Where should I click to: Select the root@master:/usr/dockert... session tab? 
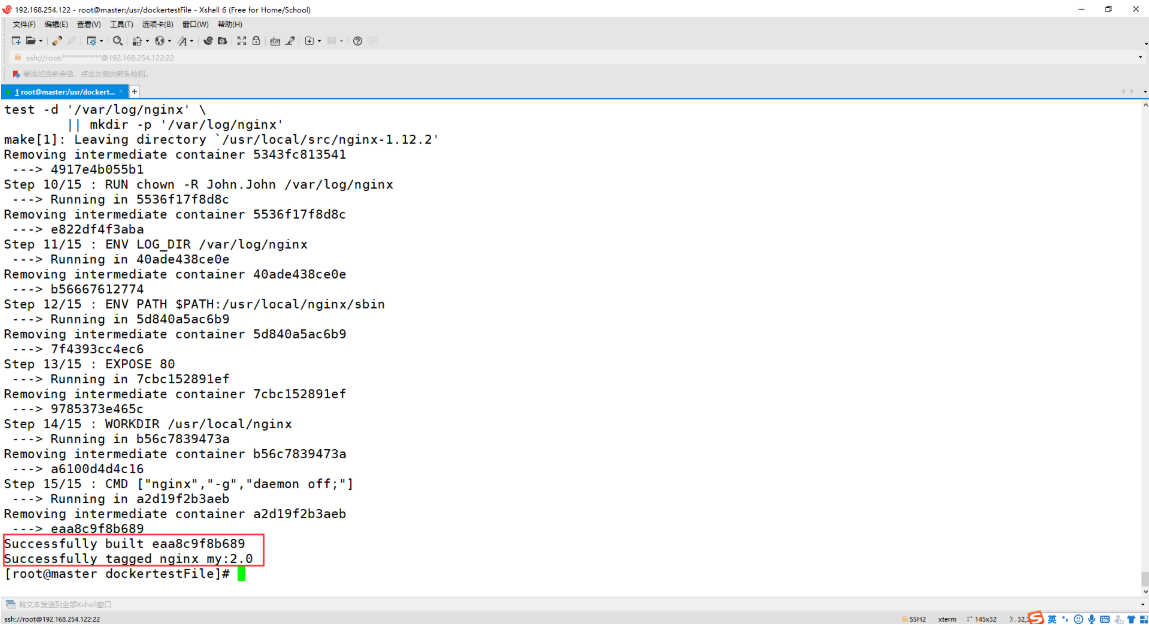(64, 92)
